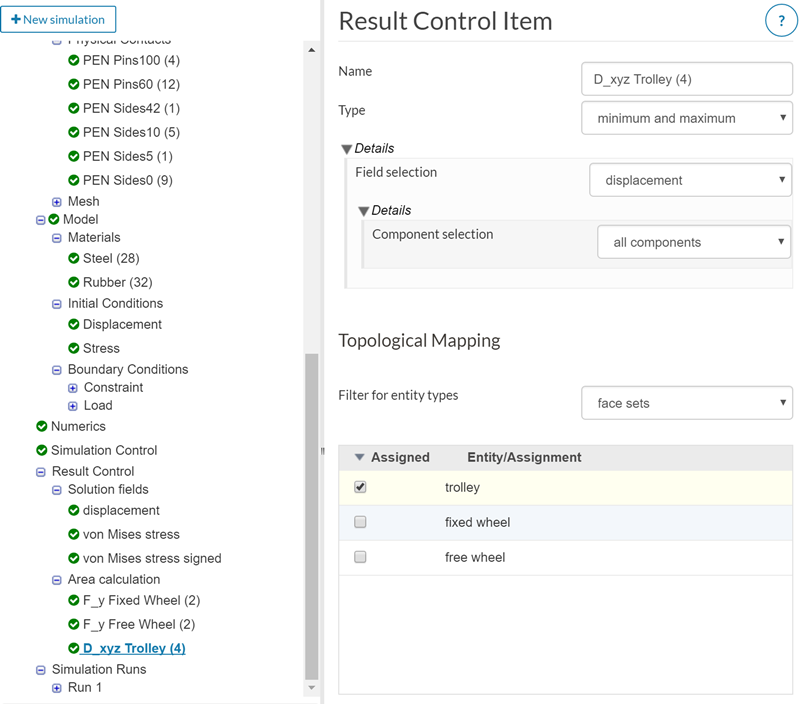Open the Field selection displacement dropdown
This screenshot has width=805, height=704.
[x=690, y=180]
